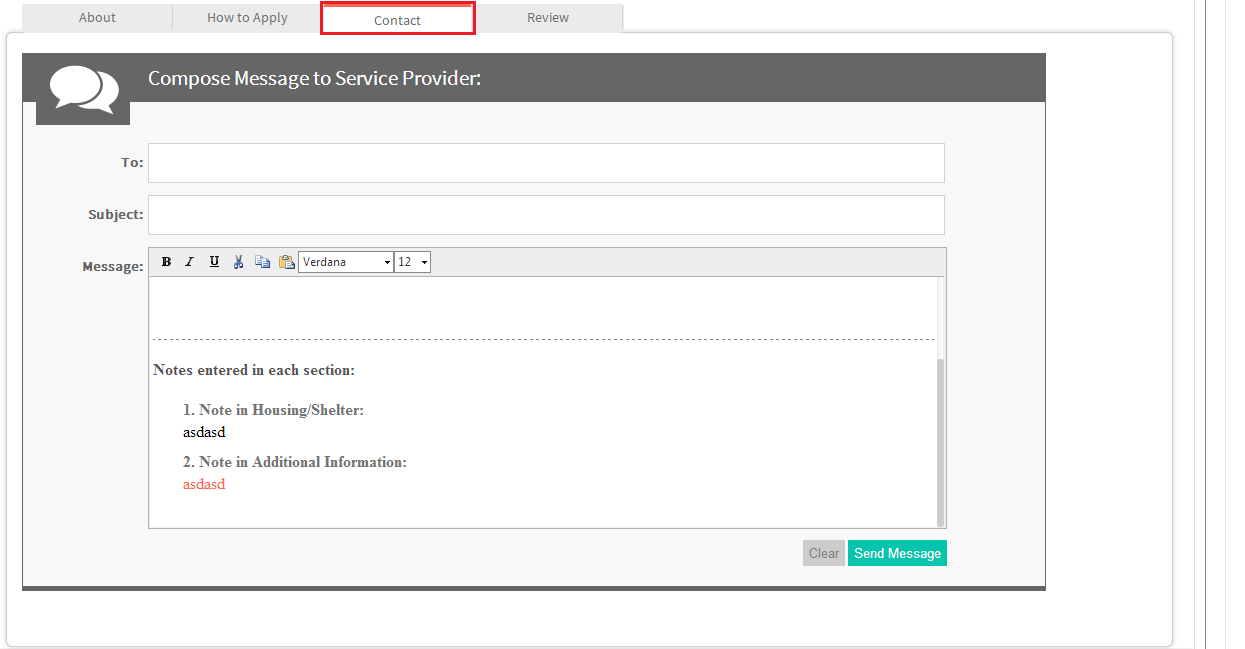
Task: Click the speech bubbles chat icon
Action: point(83,89)
